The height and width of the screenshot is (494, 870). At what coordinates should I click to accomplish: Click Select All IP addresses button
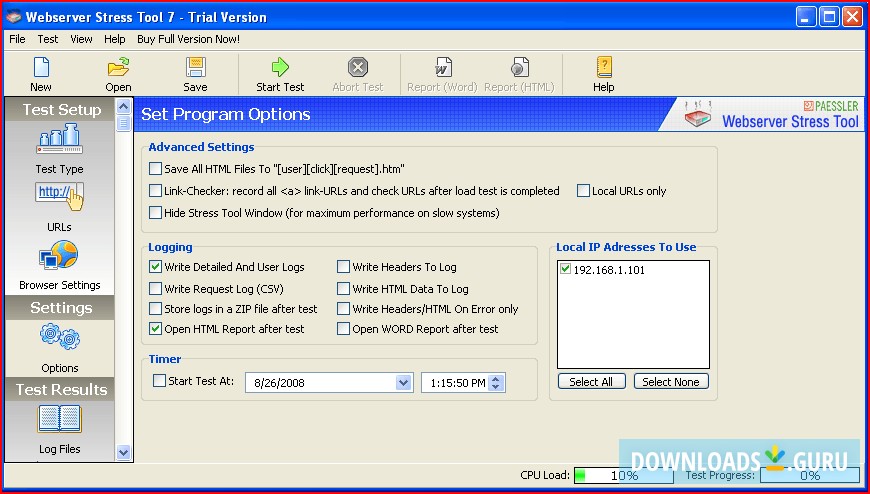(591, 381)
